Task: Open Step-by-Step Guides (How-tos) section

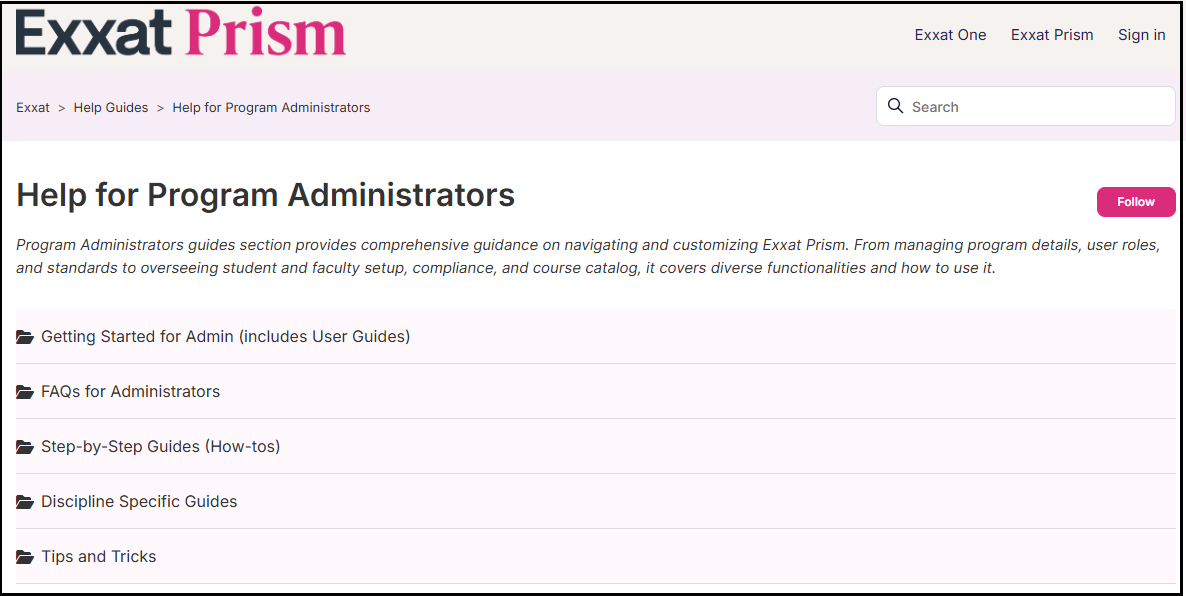Action: 160,447
